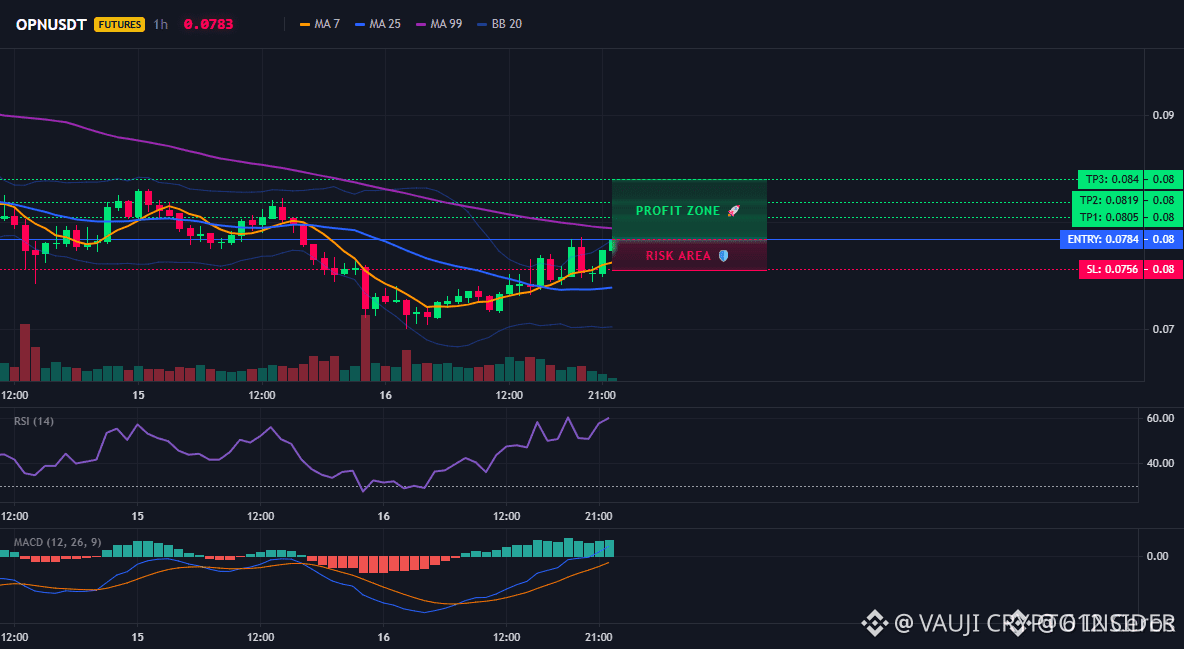1184x649 pixels.
Task: Click the MA 25 legend entry
Action: [x=378, y=24]
